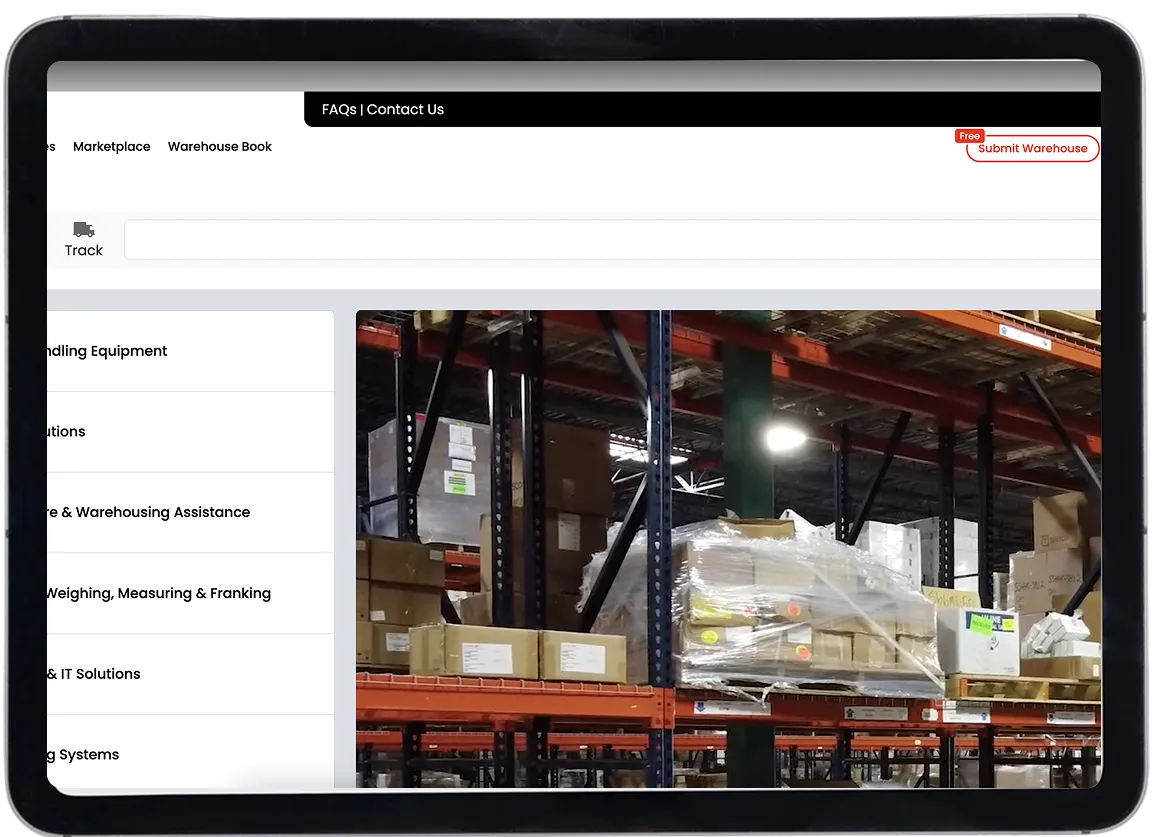The image size is (1152, 837).
Task: Open the Warehouse Book menu item
Action: click(x=220, y=147)
